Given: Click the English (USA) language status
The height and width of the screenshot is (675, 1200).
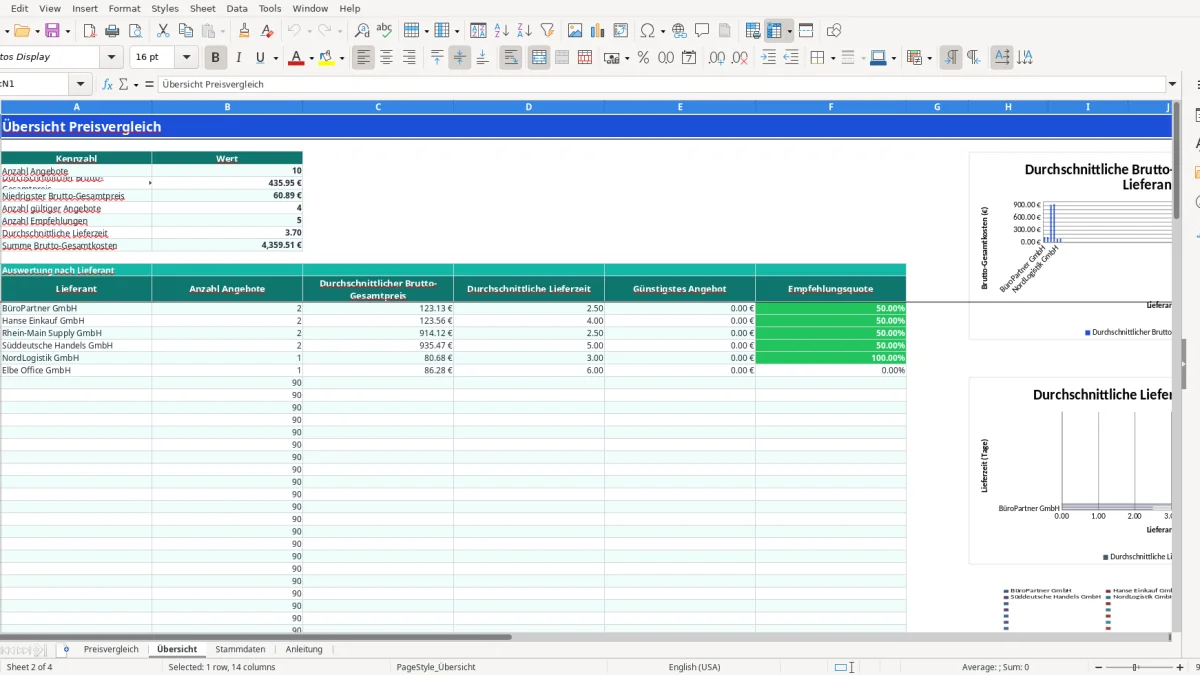Looking at the screenshot, I should click(694, 667).
